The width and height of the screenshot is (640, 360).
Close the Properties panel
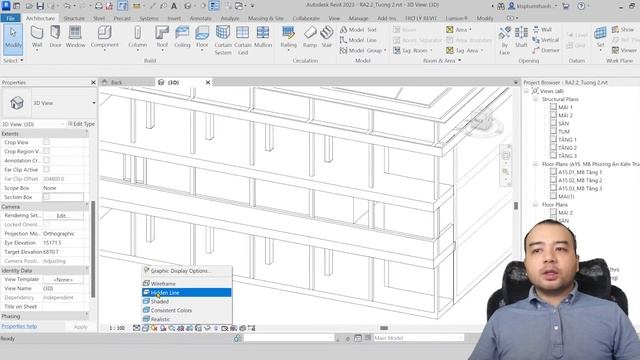coord(93,82)
